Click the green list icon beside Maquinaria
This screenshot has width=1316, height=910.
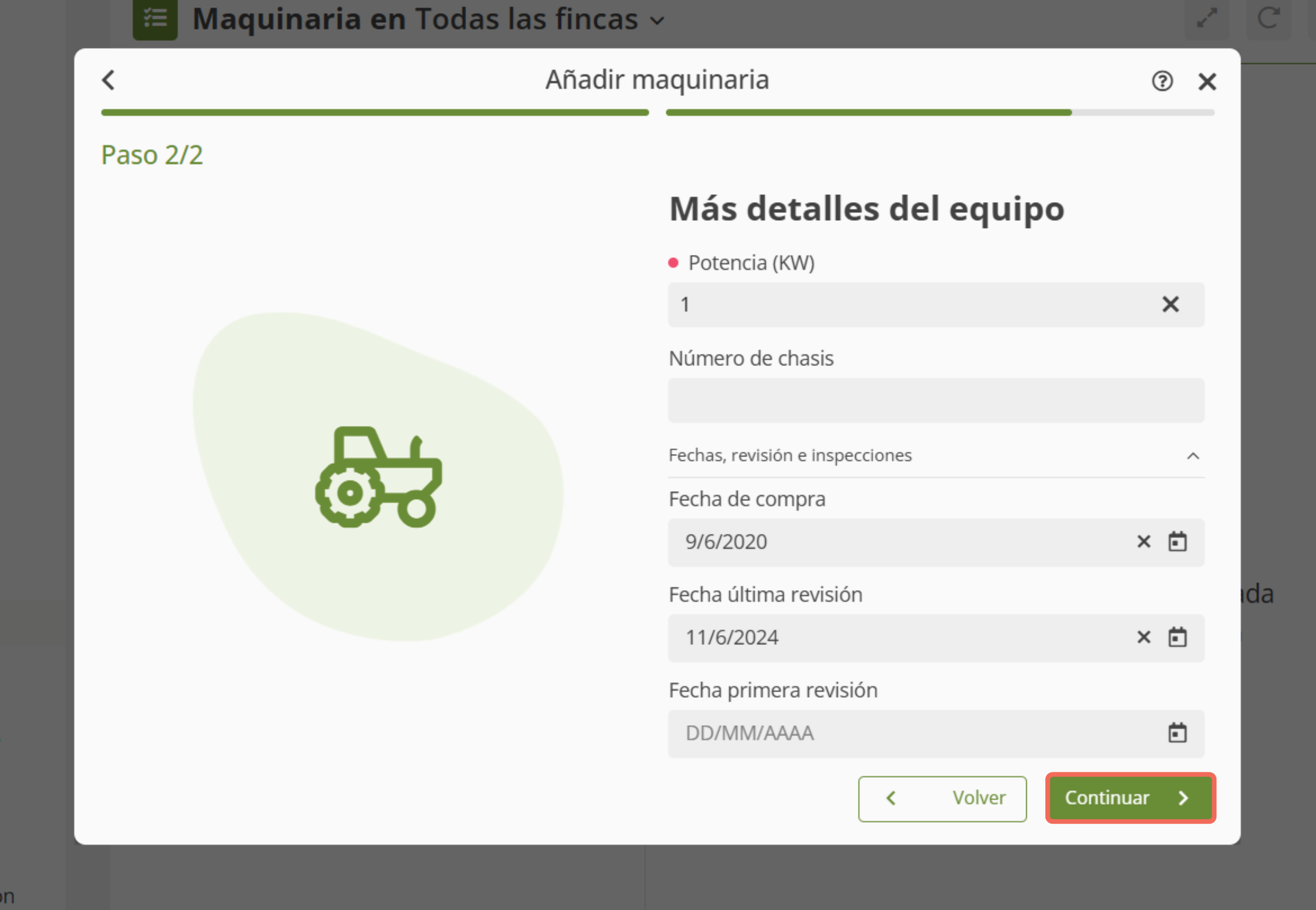pyautogui.click(x=155, y=19)
